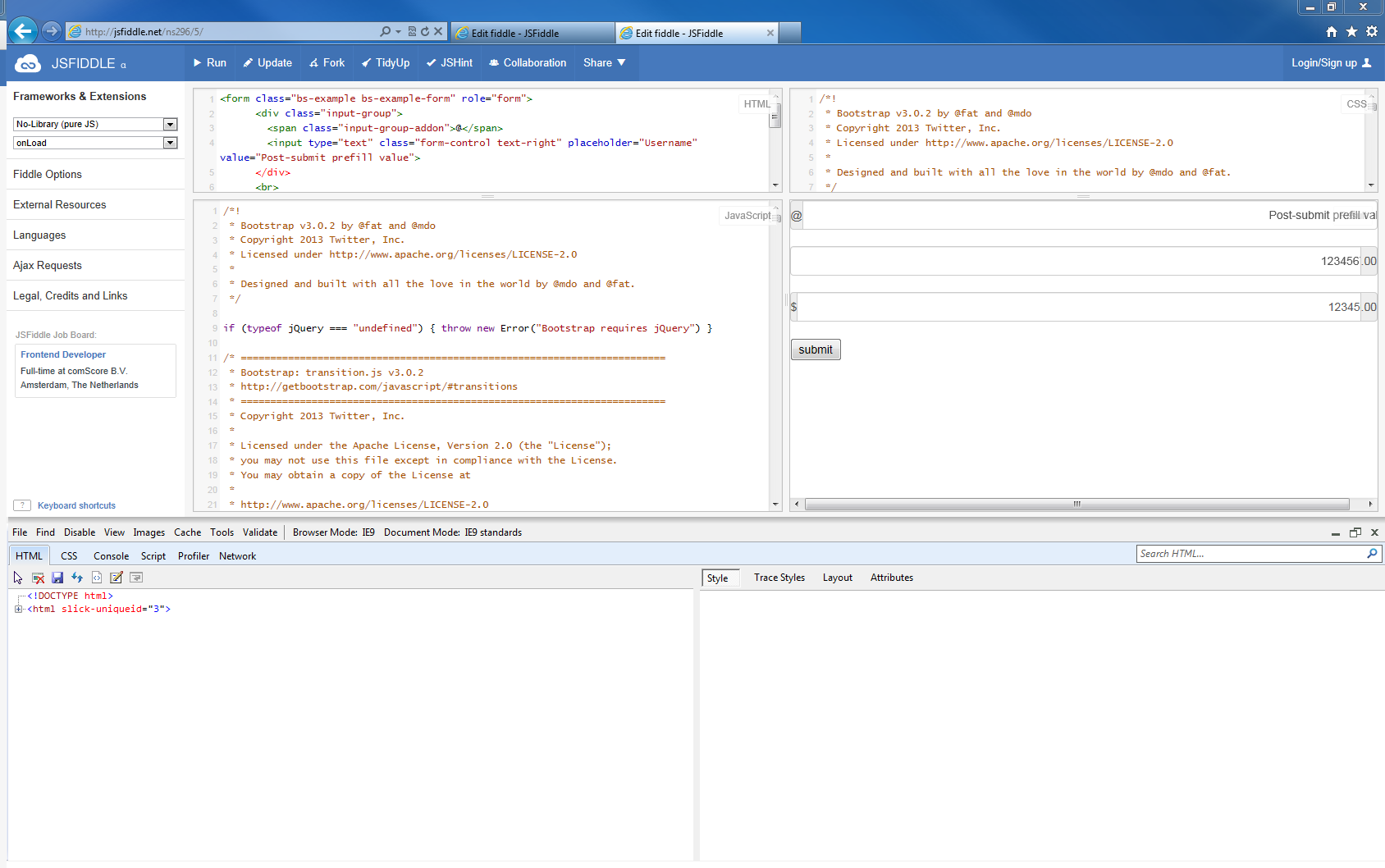Run the fiddle
This screenshot has width=1385, height=868.
(209, 62)
